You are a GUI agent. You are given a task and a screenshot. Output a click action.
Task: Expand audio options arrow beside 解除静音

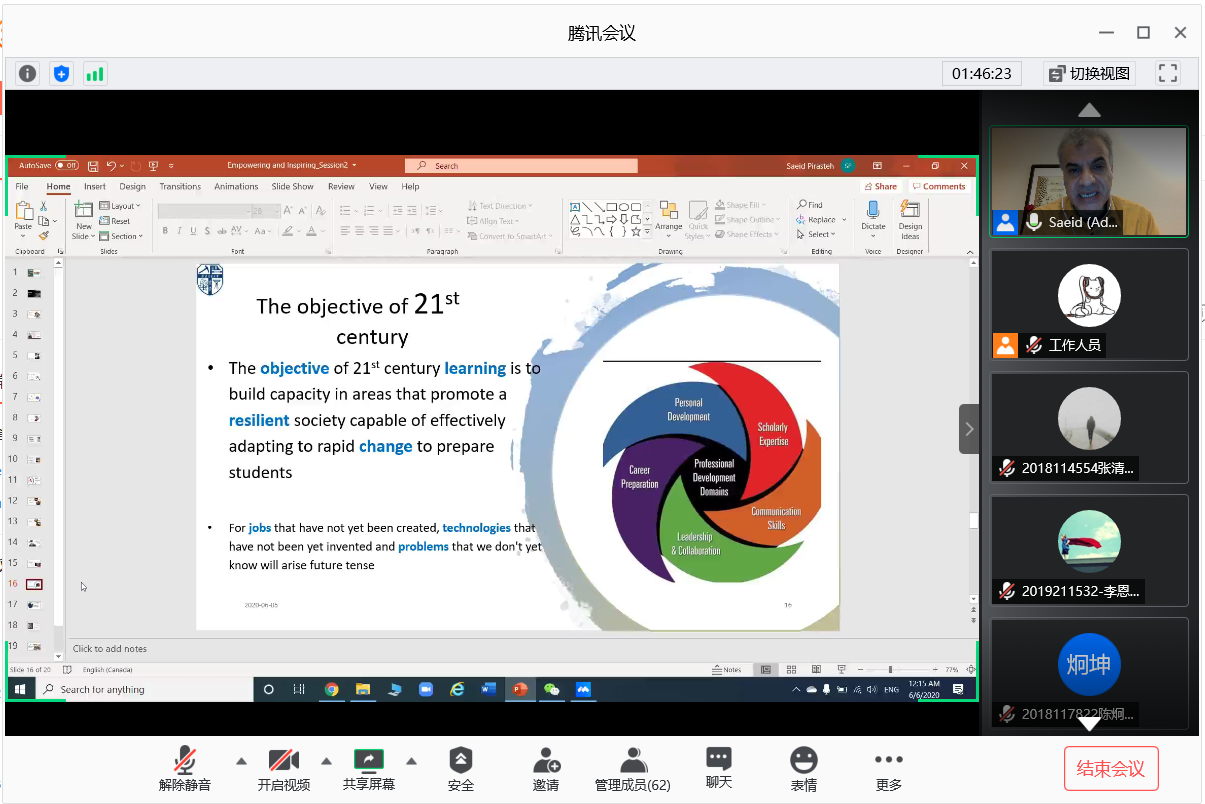click(241, 761)
